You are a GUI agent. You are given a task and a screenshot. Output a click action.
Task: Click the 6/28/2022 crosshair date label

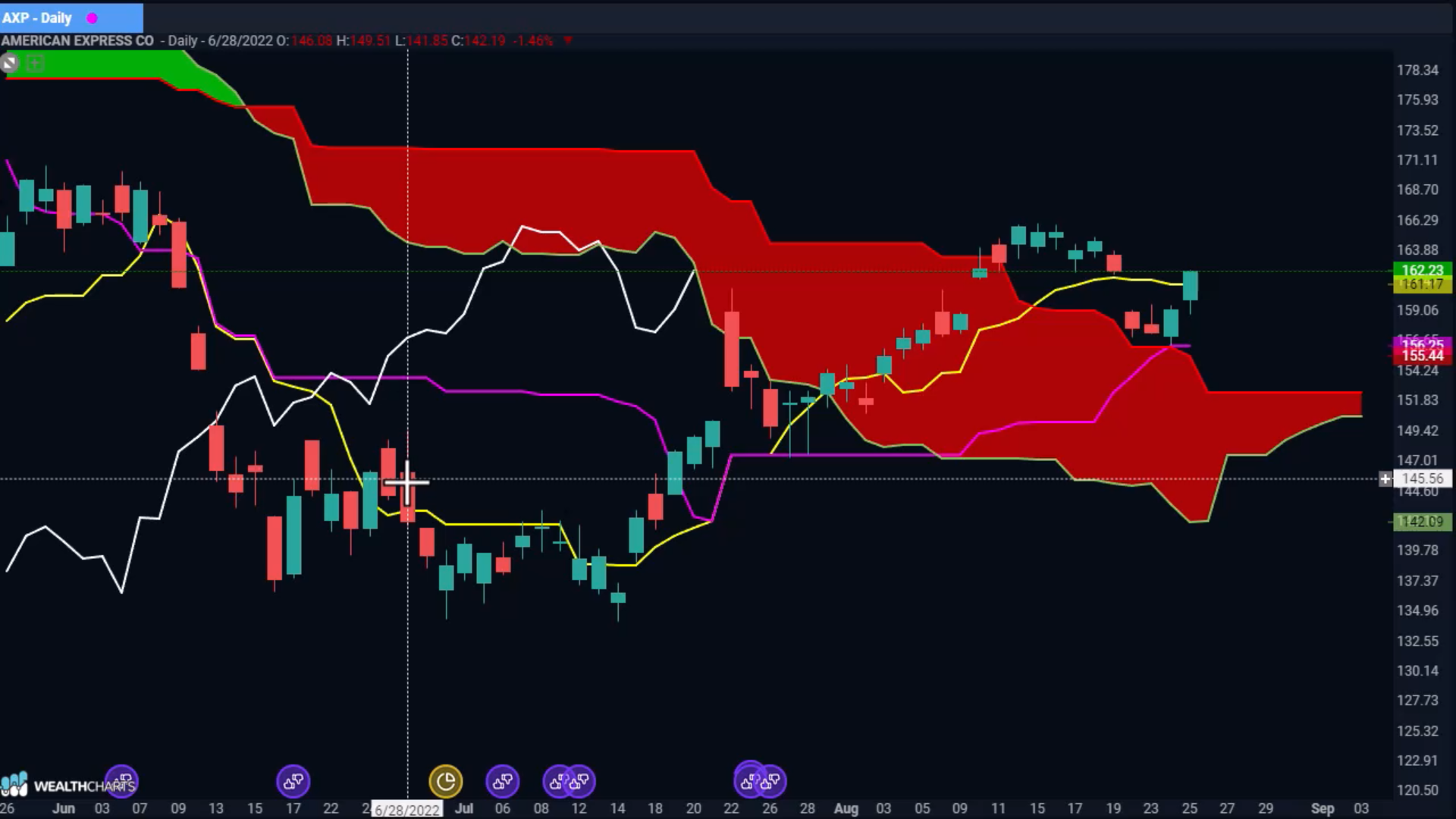tap(407, 809)
